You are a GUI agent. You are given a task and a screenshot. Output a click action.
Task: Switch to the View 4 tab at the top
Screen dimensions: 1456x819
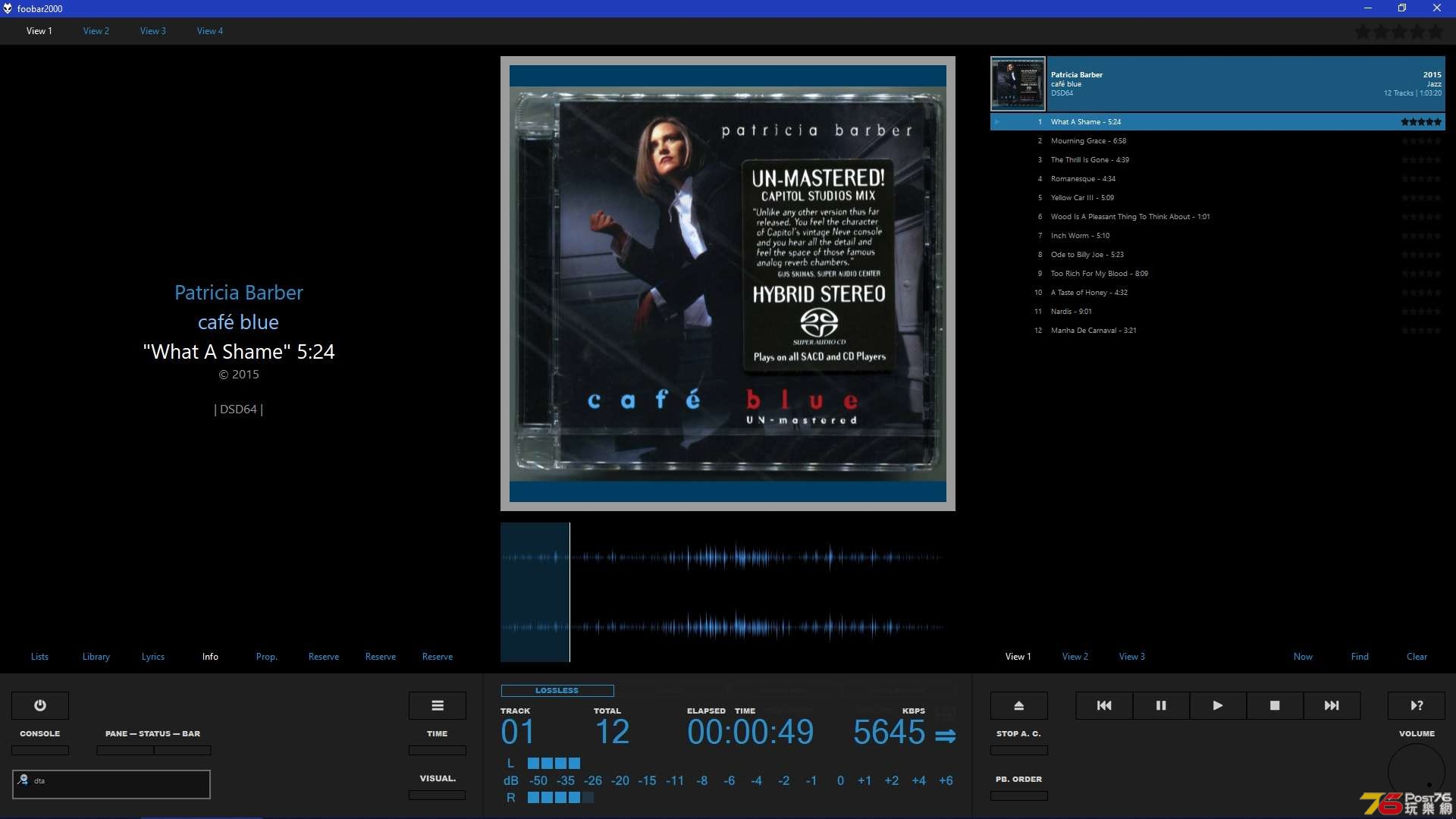[x=210, y=31]
